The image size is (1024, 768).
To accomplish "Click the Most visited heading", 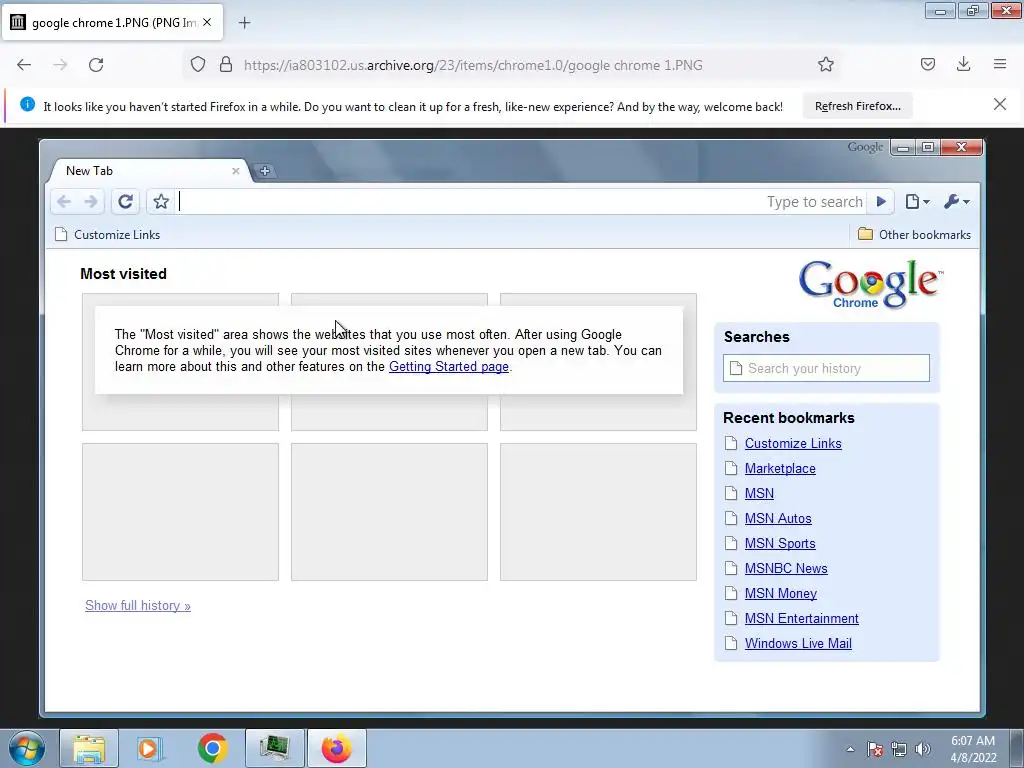I will [x=123, y=274].
